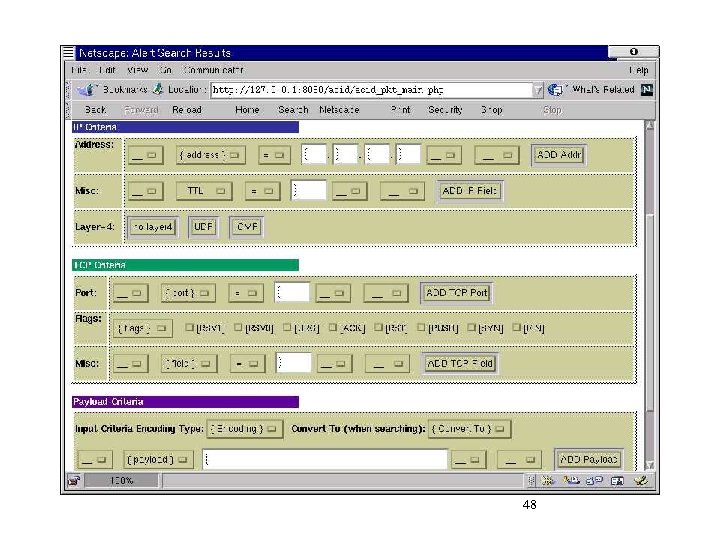720x540 pixels.
Task: Click Search in the navigation toolbar
Action: click(293, 110)
